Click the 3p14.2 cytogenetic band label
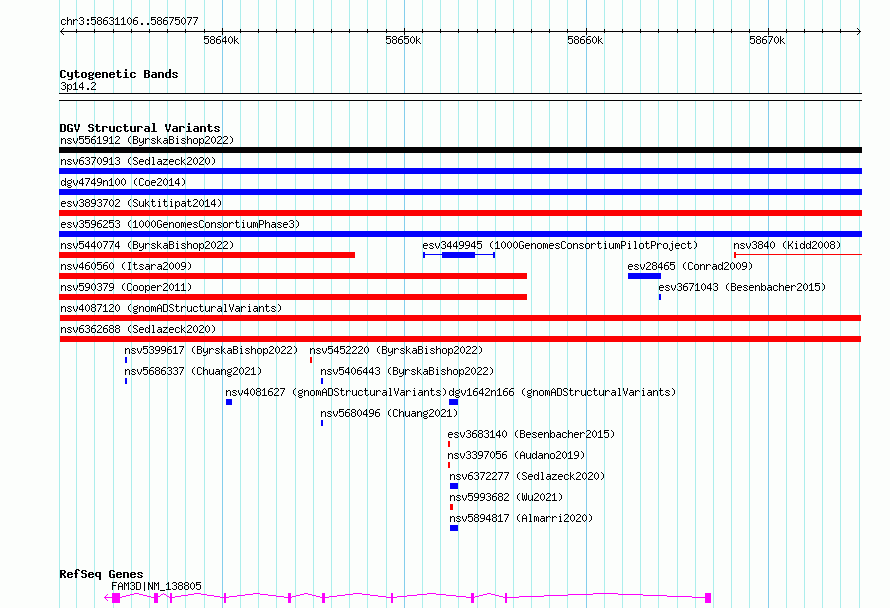890x608 pixels. [78, 87]
